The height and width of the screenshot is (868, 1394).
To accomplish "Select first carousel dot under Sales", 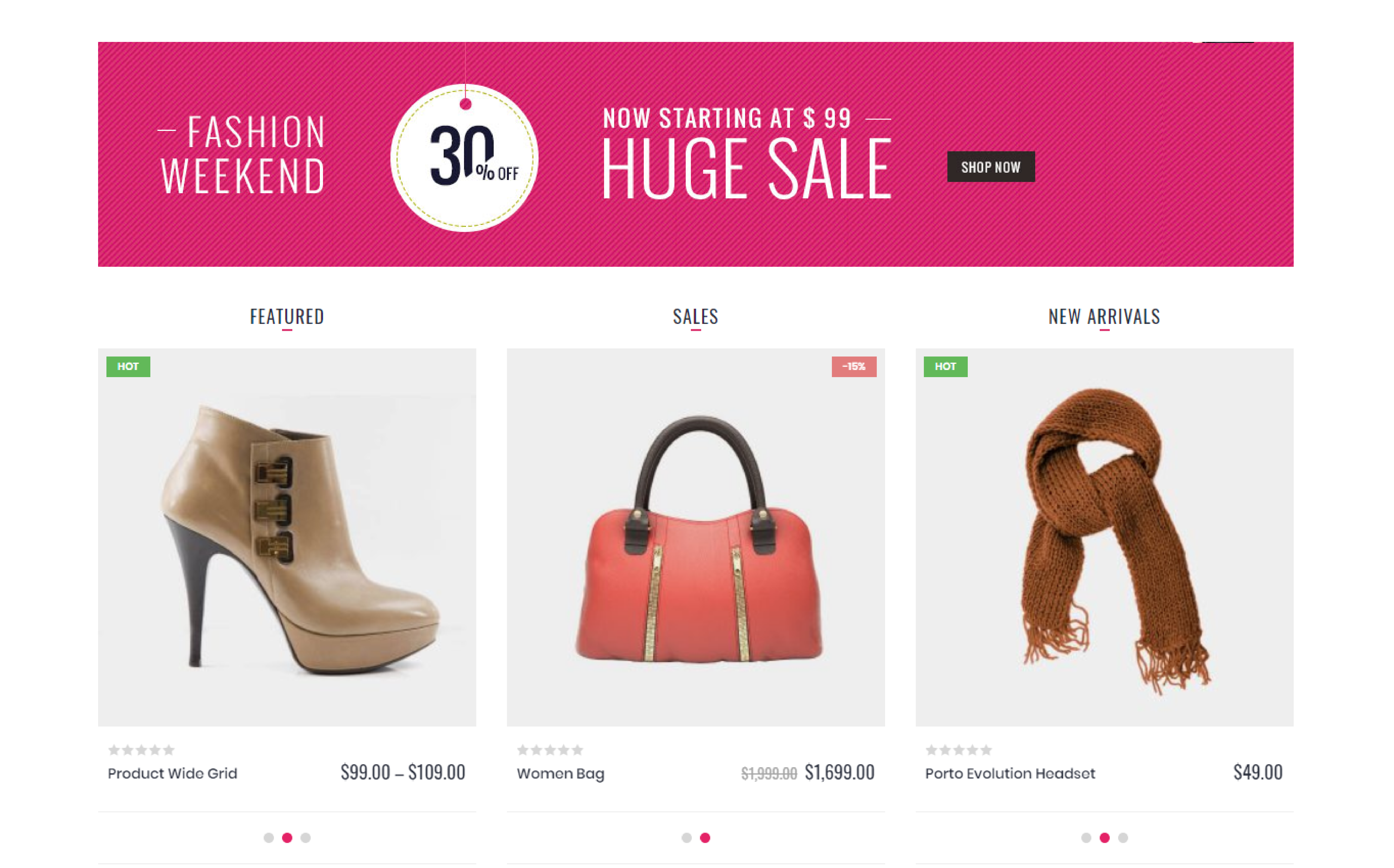I will coord(686,838).
